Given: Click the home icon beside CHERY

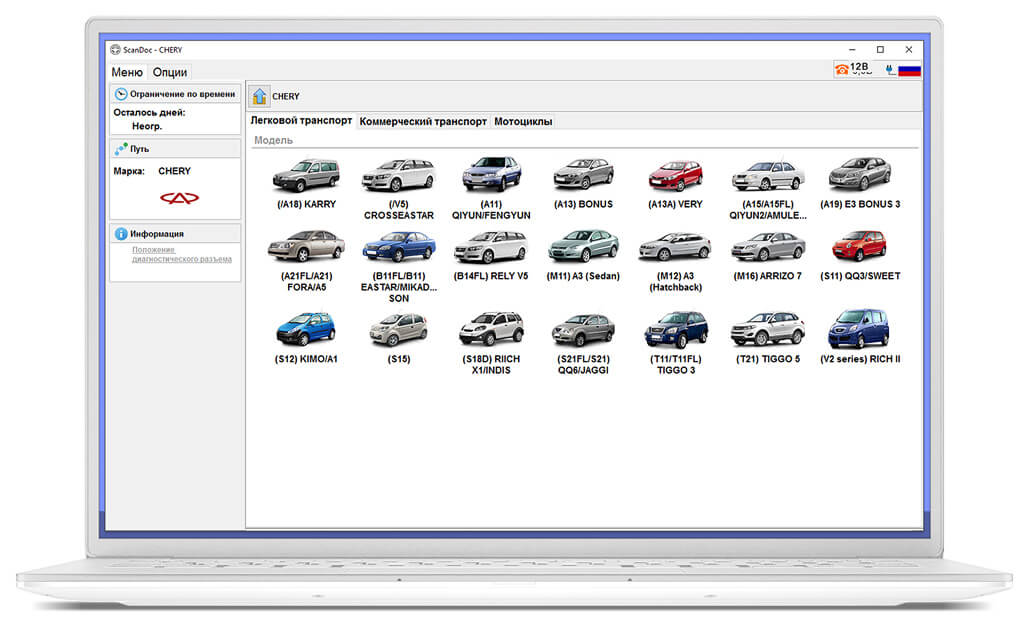Looking at the screenshot, I should tap(259, 96).
